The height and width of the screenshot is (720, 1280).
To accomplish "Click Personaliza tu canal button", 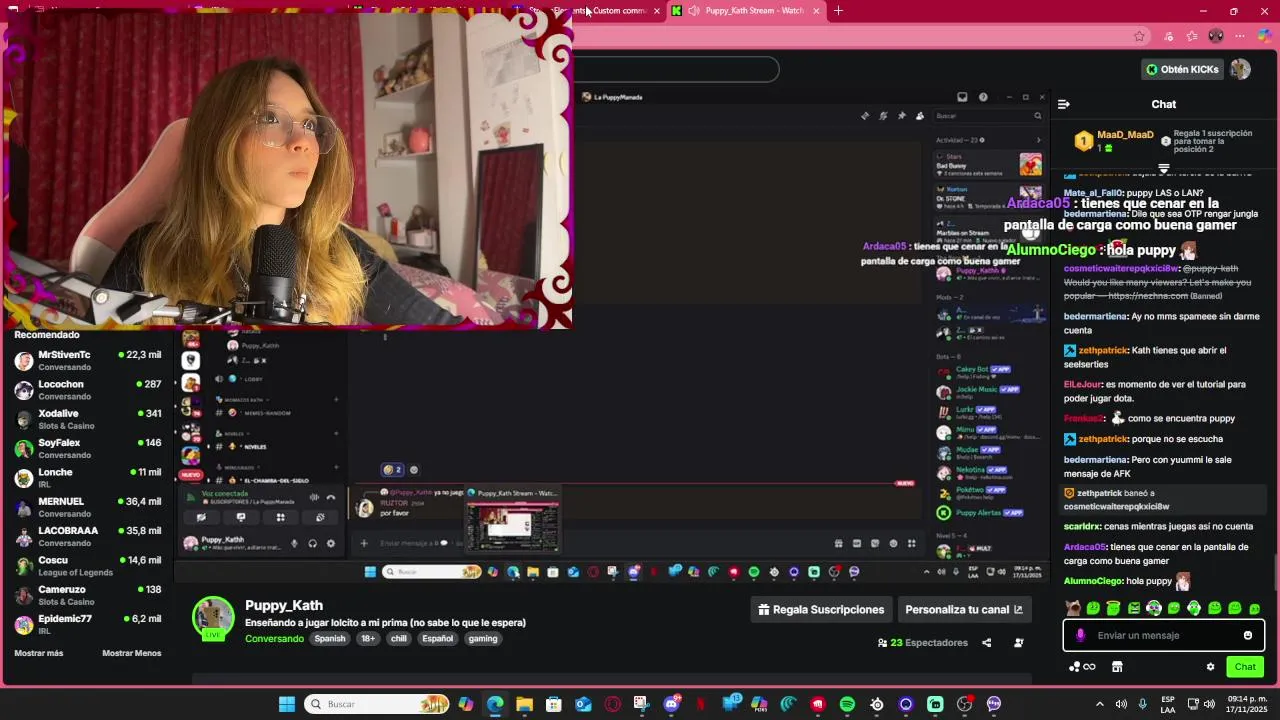I will pos(964,609).
